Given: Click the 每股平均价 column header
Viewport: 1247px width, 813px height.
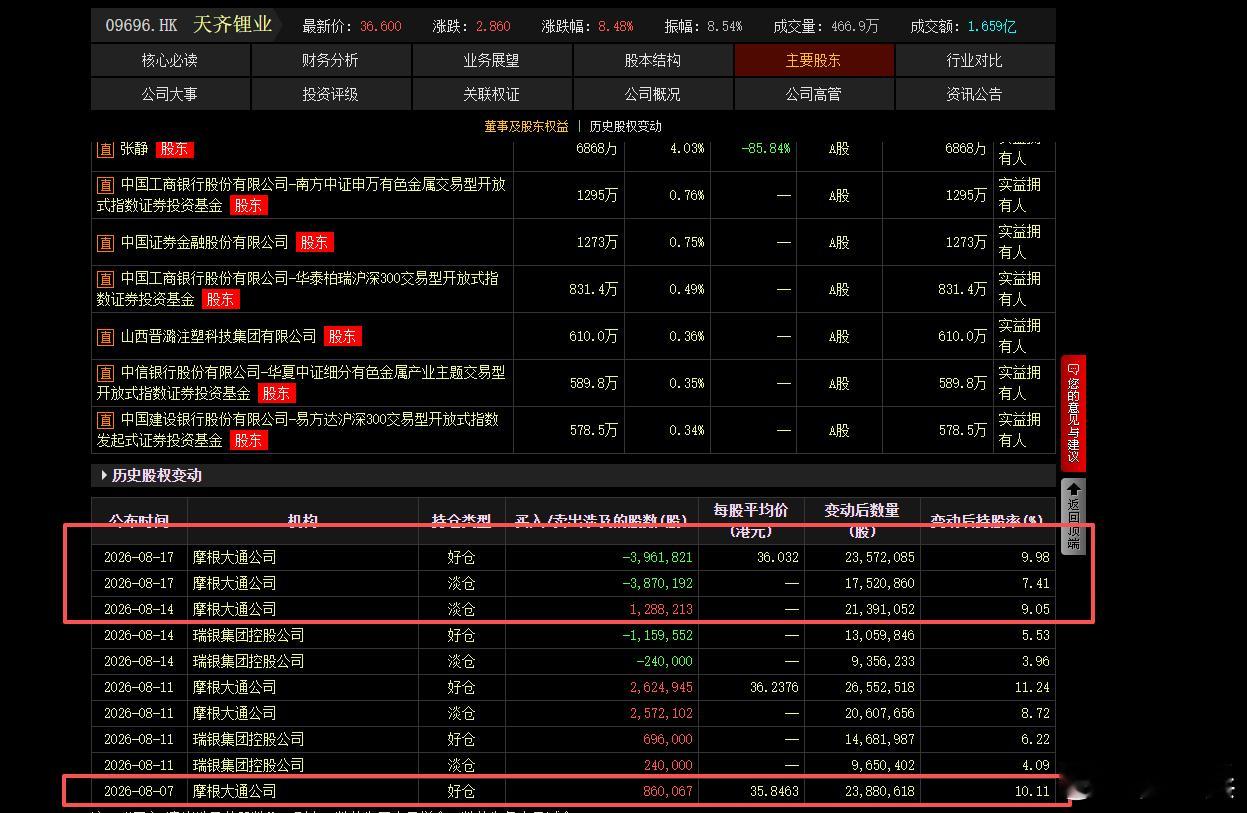Looking at the screenshot, I should tap(750, 520).
